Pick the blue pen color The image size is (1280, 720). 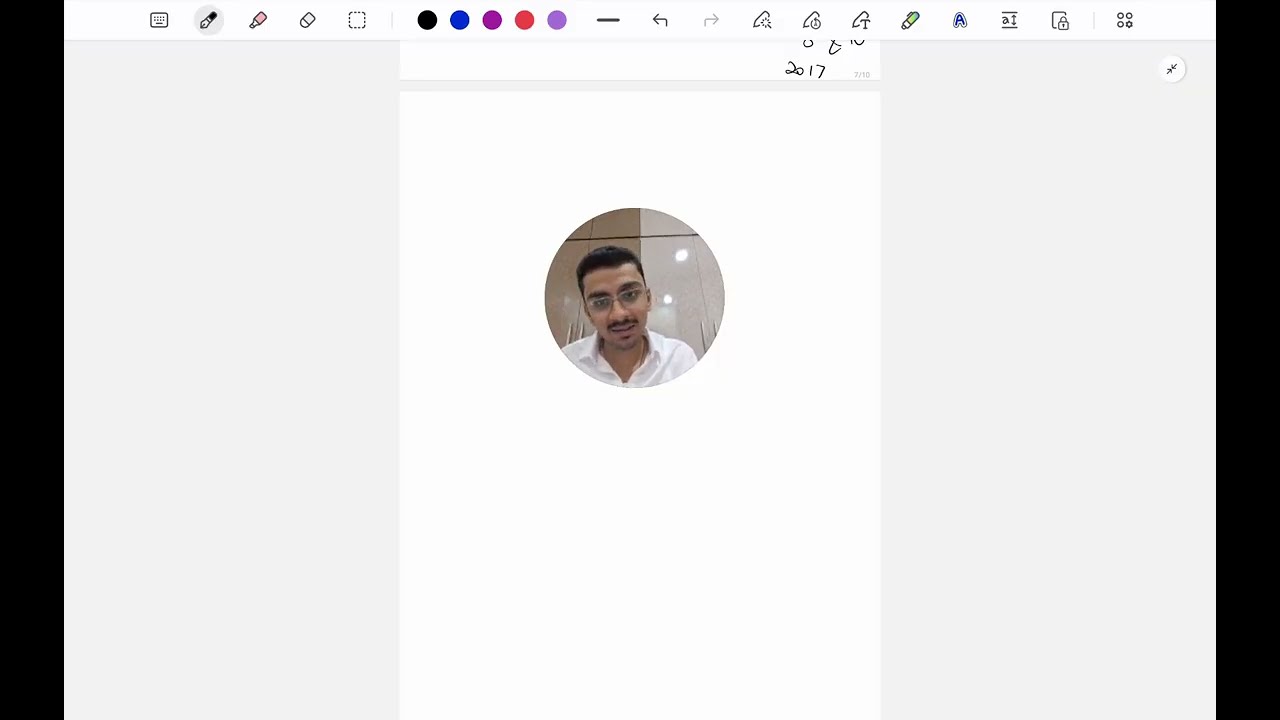point(459,20)
